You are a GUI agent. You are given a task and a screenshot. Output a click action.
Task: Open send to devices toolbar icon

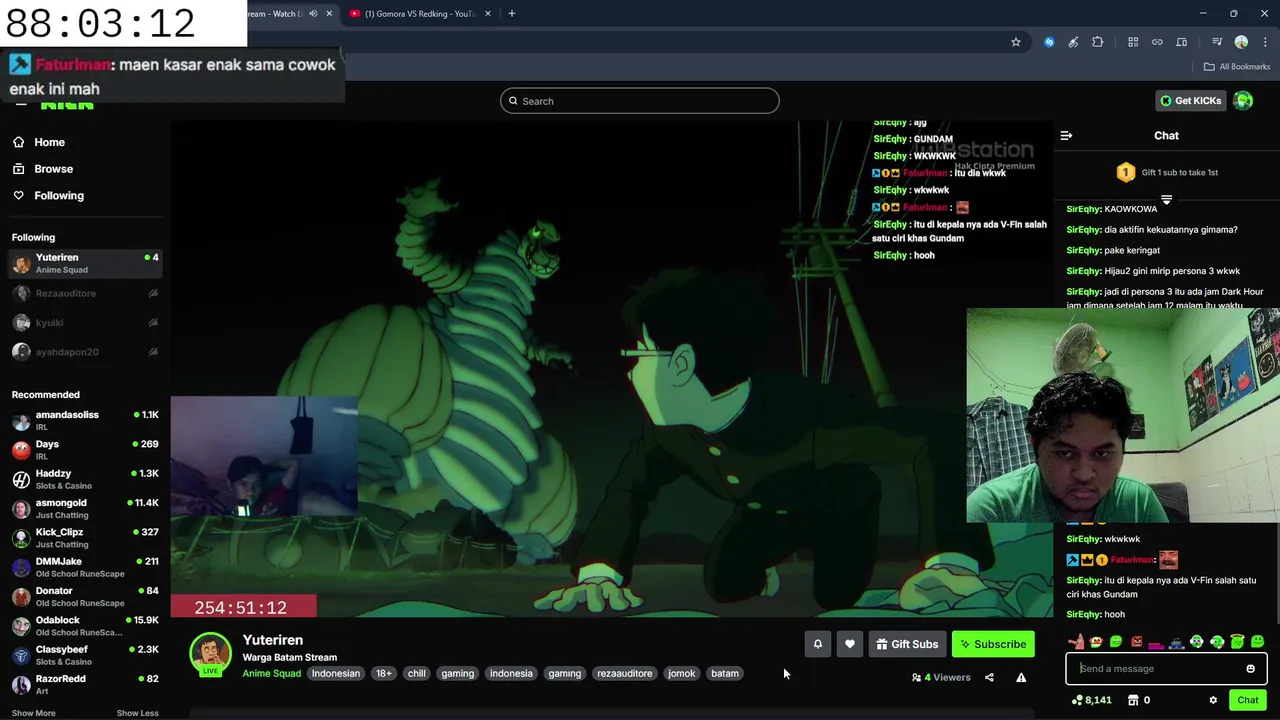(1181, 42)
